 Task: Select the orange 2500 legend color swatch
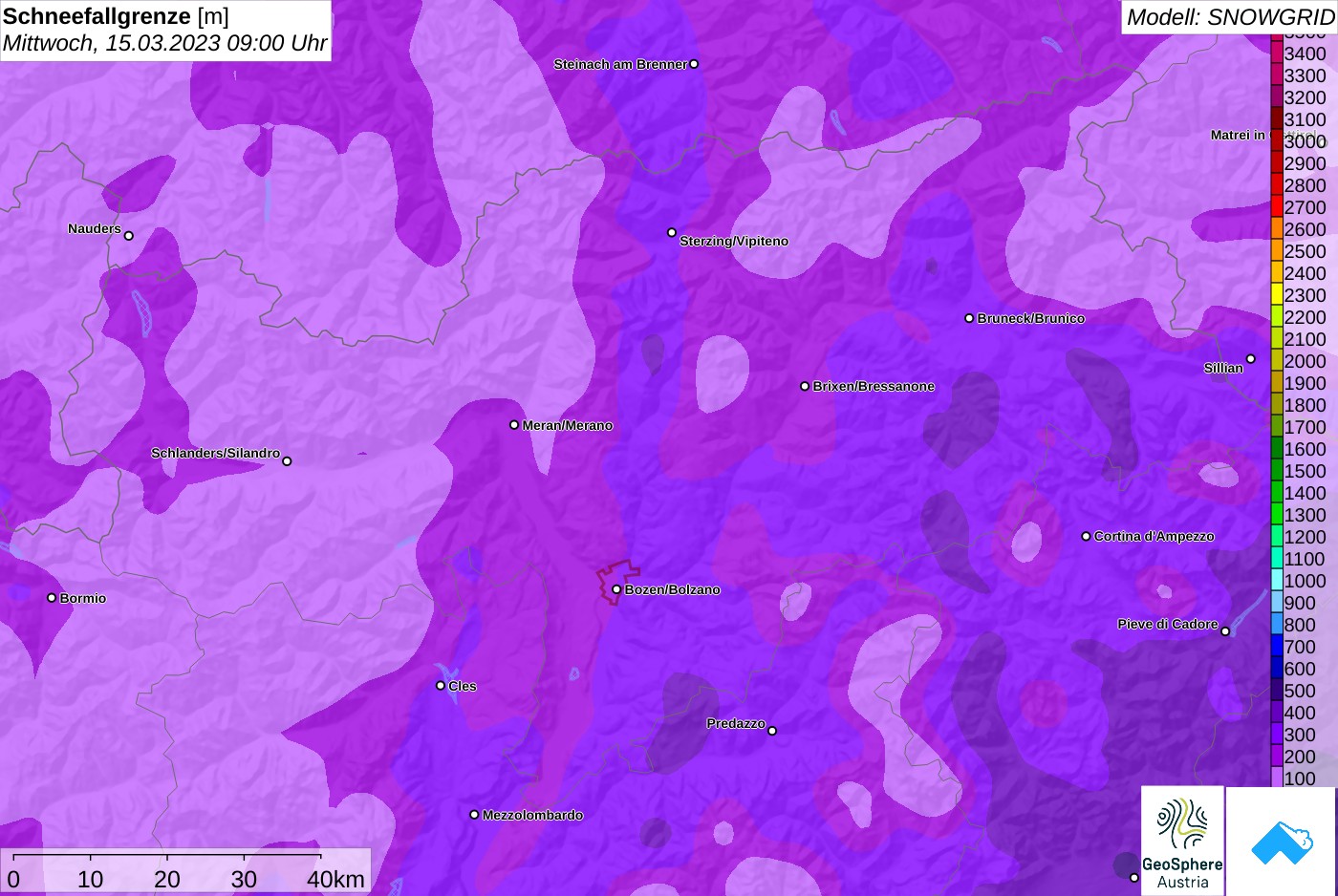1277,250
